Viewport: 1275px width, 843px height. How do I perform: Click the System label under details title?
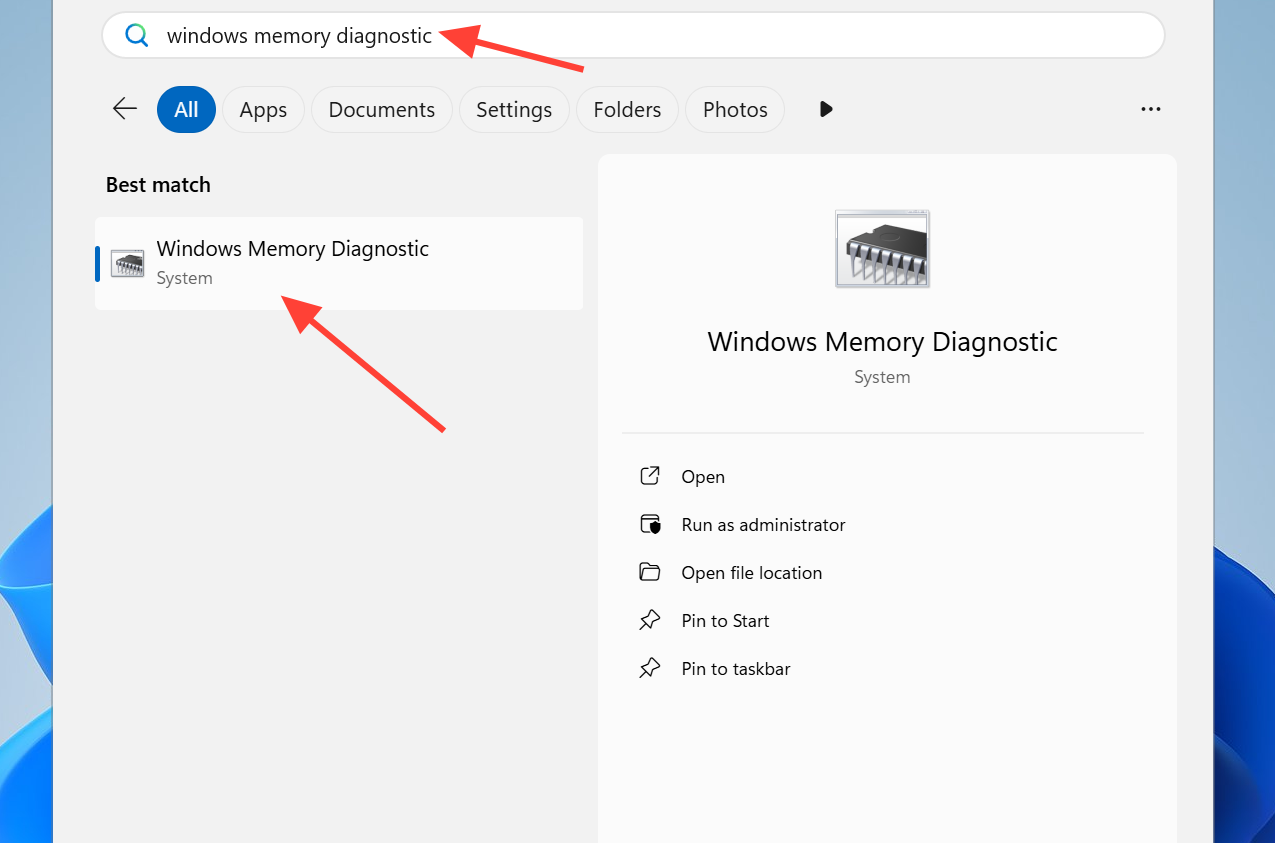[882, 377]
